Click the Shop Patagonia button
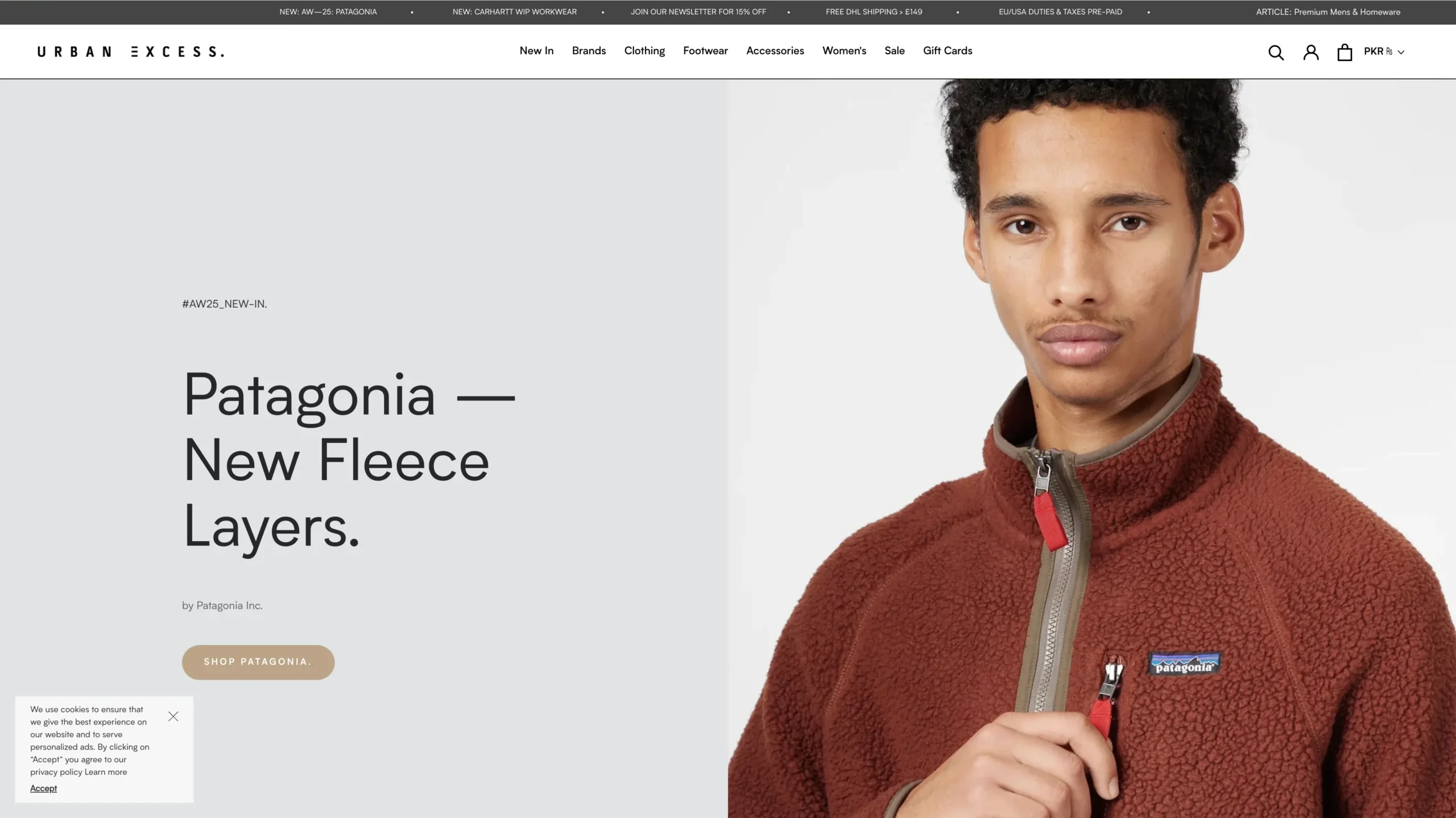The image size is (1456, 818). 258,662
